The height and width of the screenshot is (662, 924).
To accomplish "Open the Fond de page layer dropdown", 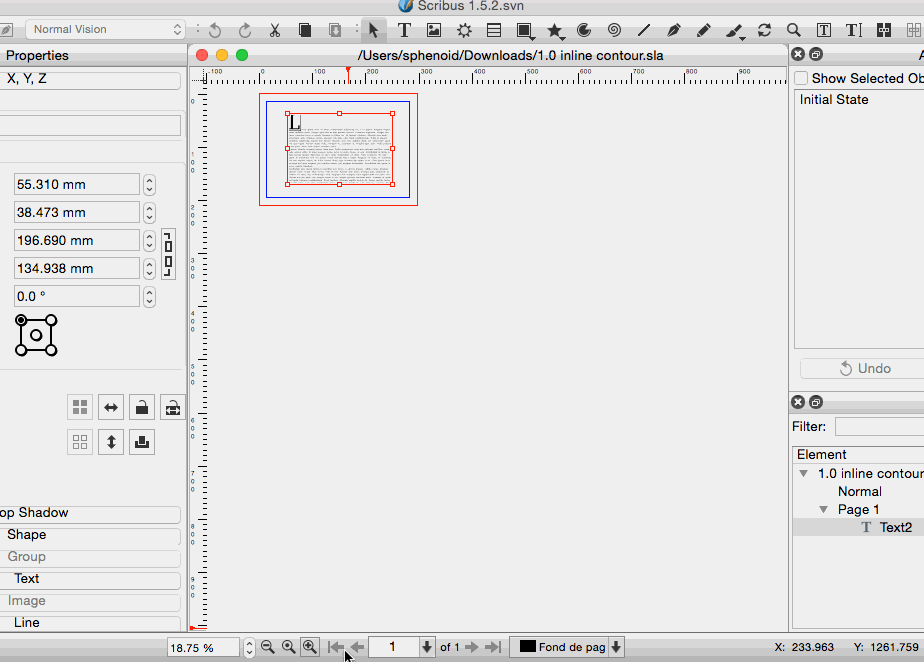I will point(616,647).
